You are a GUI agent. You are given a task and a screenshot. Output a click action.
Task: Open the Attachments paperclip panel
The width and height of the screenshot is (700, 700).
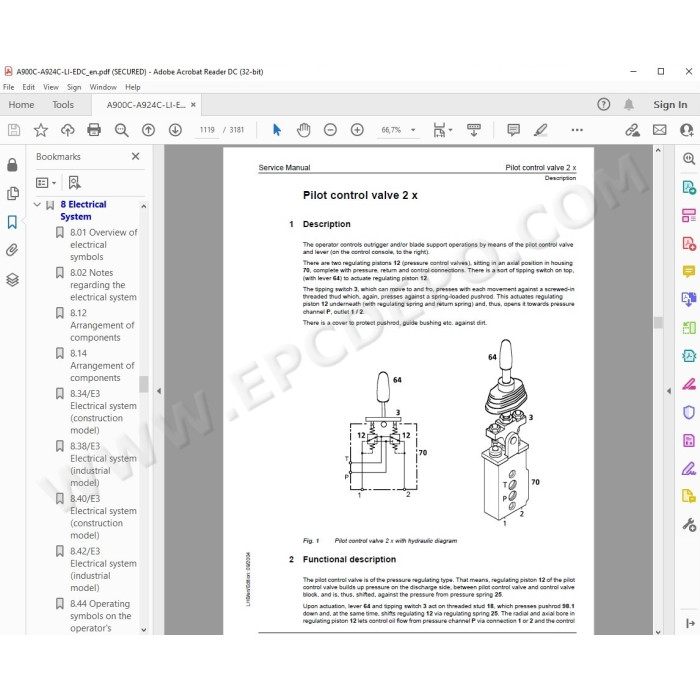point(12,250)
